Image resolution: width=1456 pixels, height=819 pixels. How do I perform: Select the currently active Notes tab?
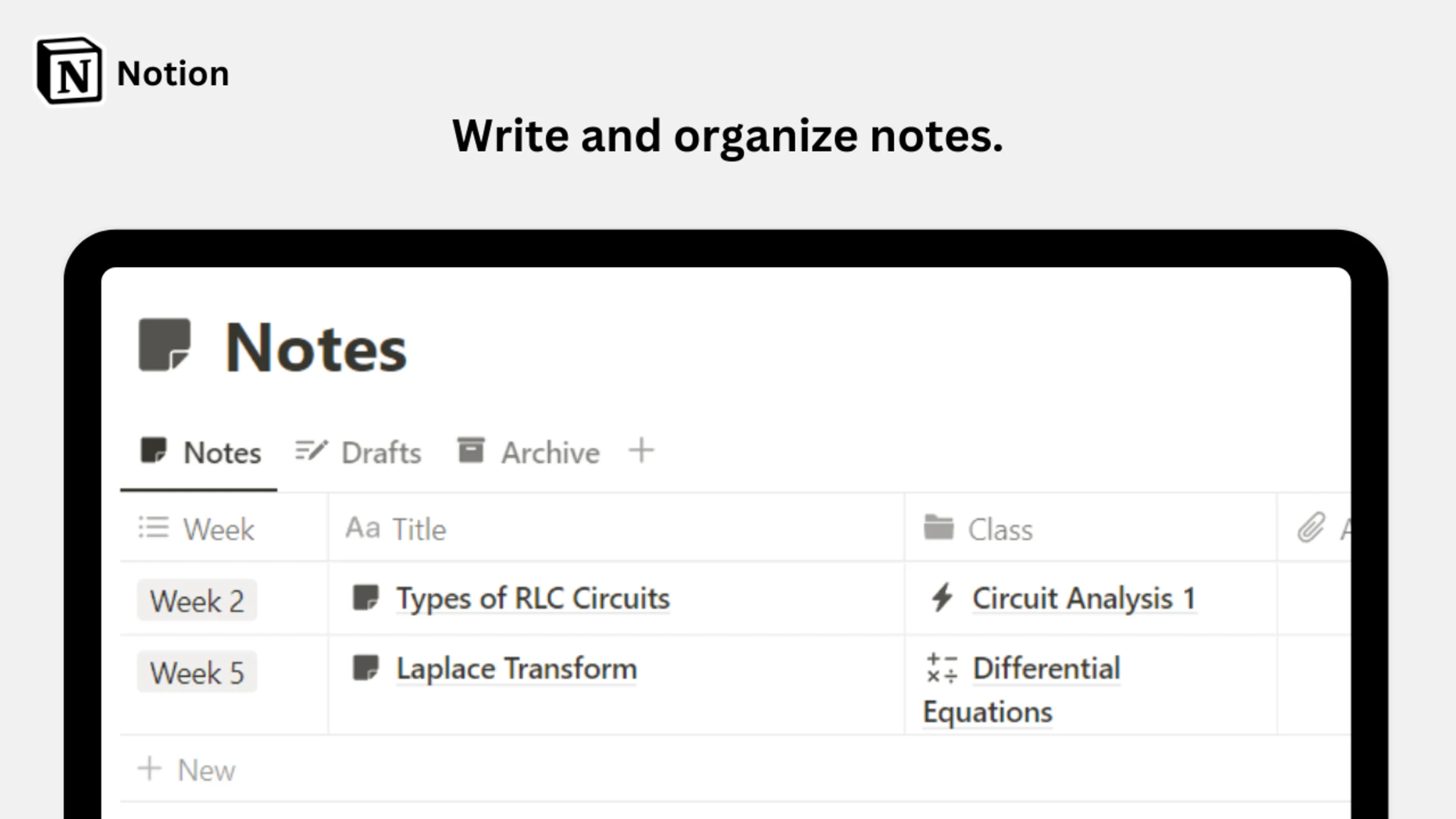click(221, 452)
